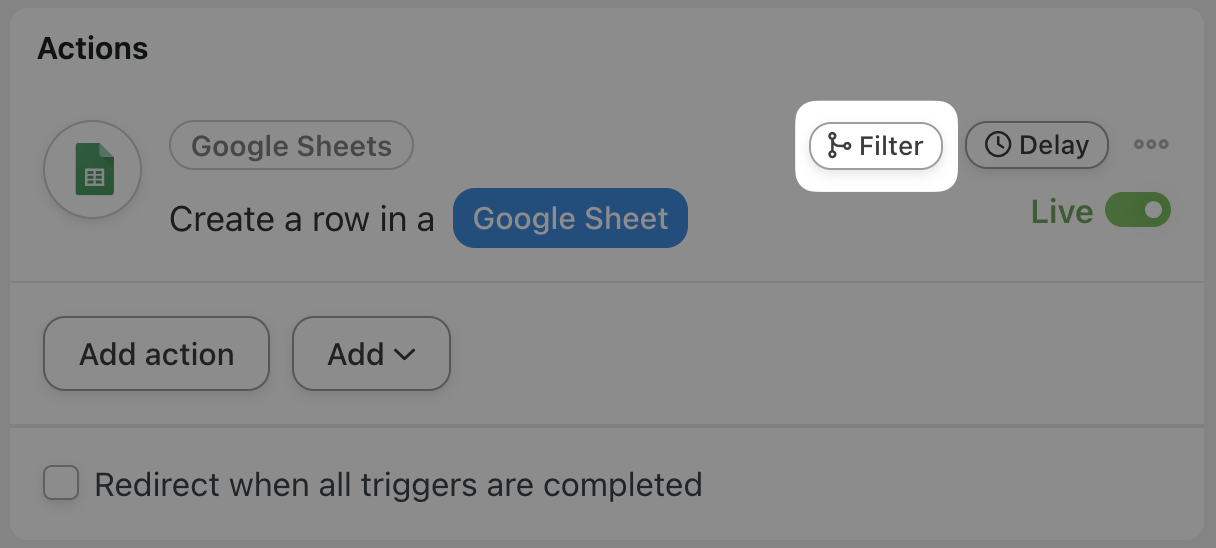Click the chevron arrow on Add

pyautogui.click(x=405, y=354)
